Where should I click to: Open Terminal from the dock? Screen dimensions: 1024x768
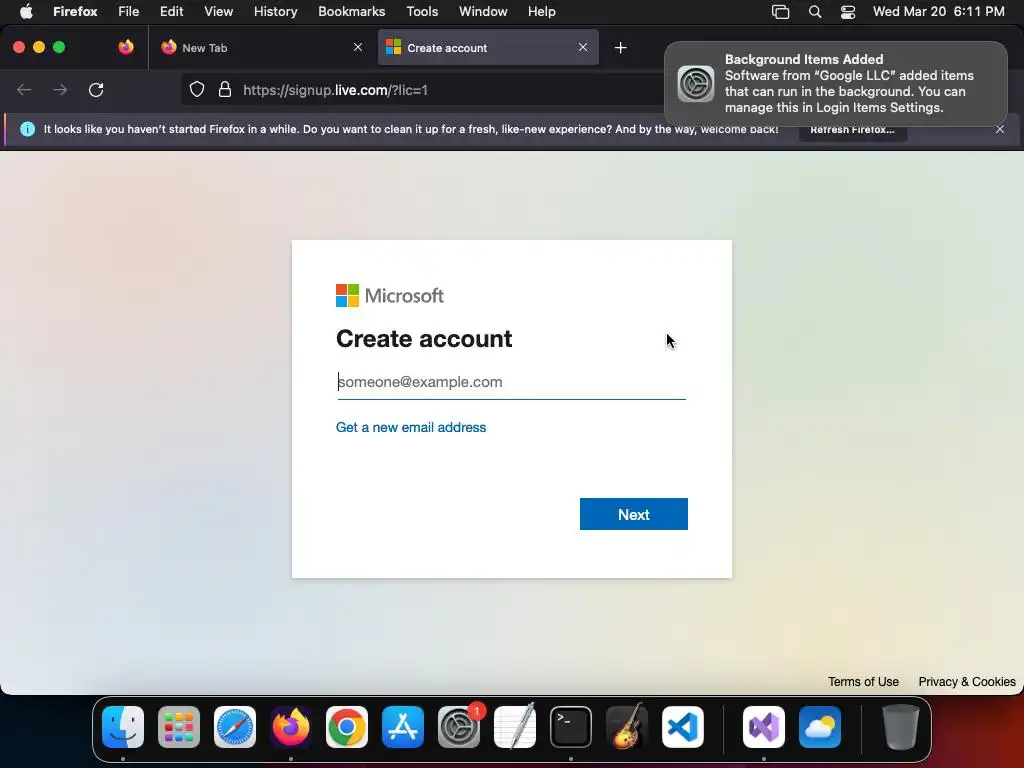[571, 727]
